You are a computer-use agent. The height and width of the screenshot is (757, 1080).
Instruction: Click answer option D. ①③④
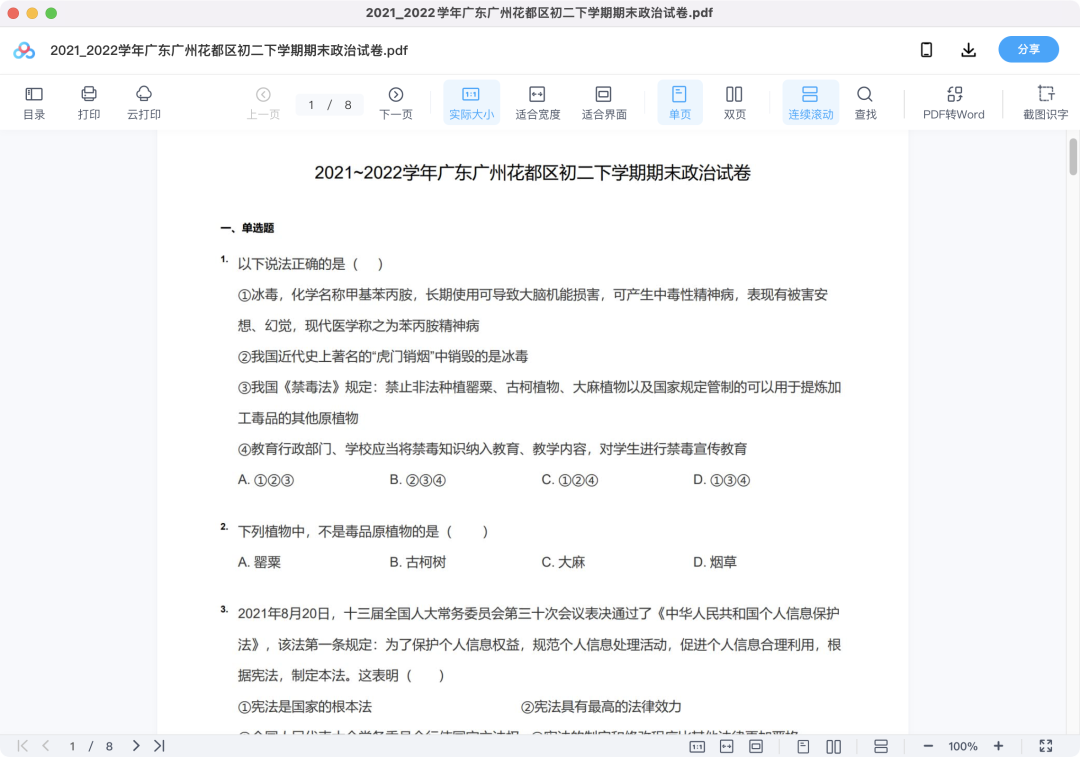coord(721,479)
